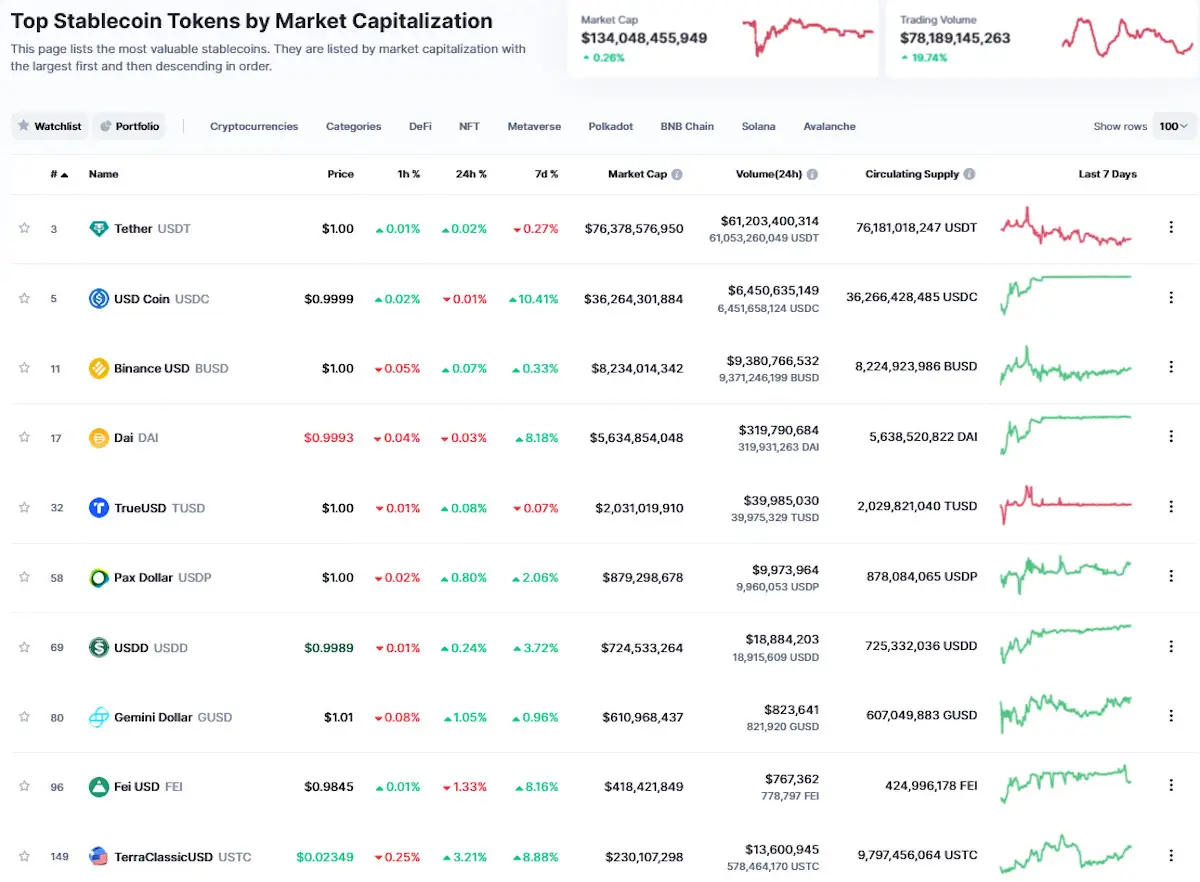Toggle the Pax Dollar watchlist star
This screenshot has height=882, width=1200.
pyautogui.click(x=24, y=577)
